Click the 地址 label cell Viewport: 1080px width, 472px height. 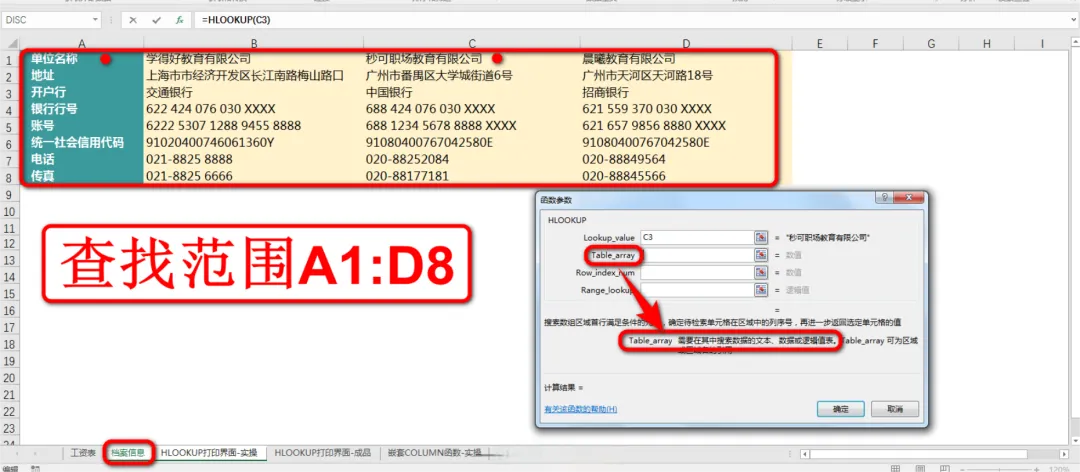click(82, 76)
